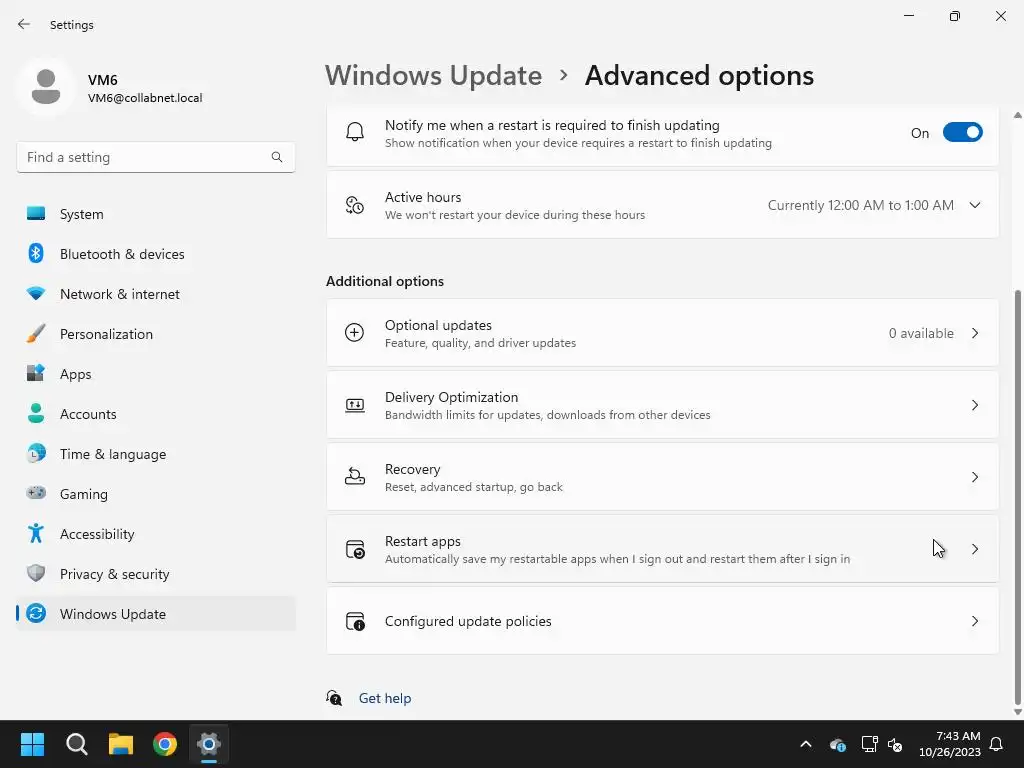
Task: Click the Accounts person icon
Action: pos(36,413)
